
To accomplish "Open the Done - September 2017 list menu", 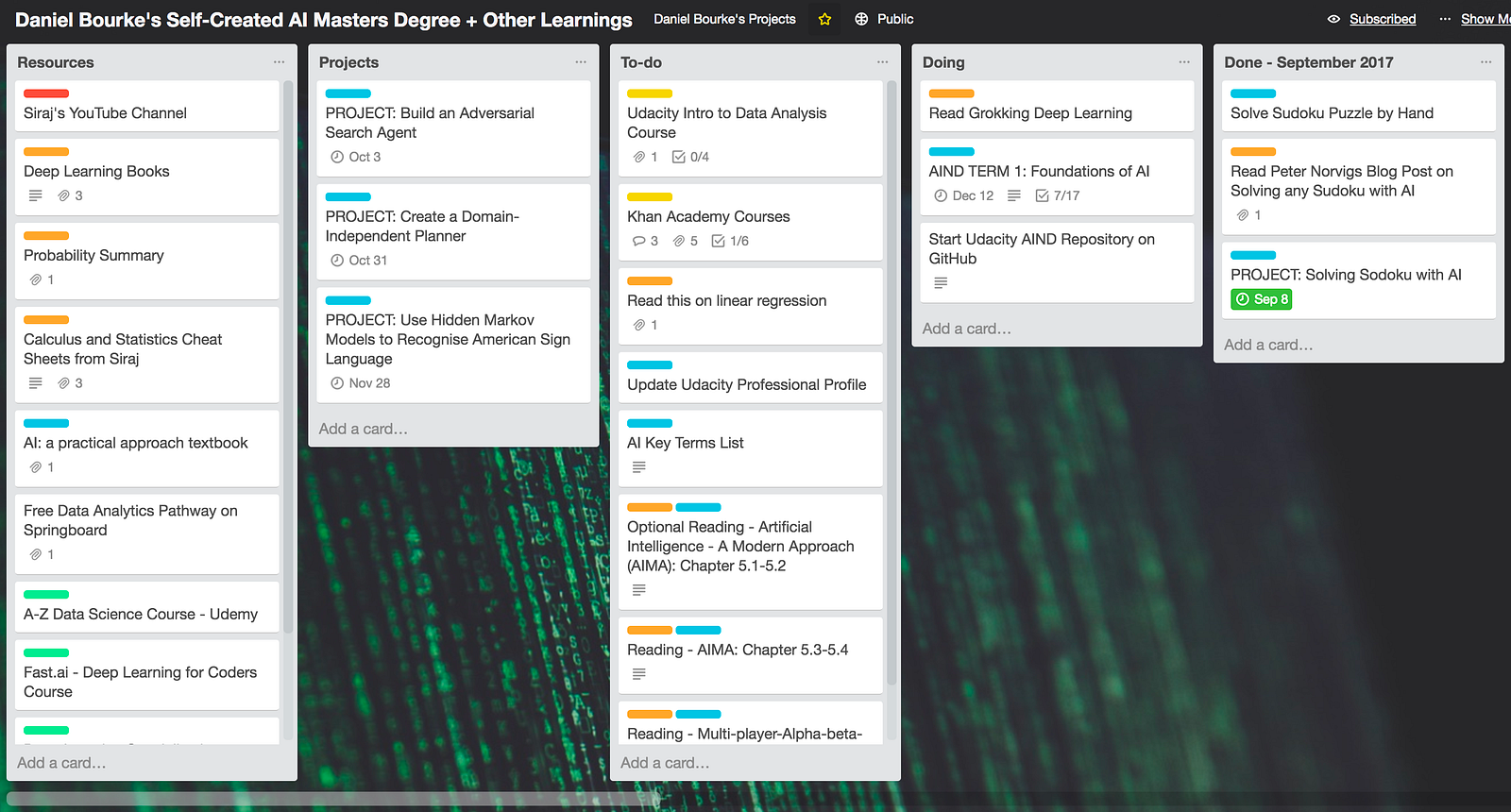I will click(x=1486, y=62).
